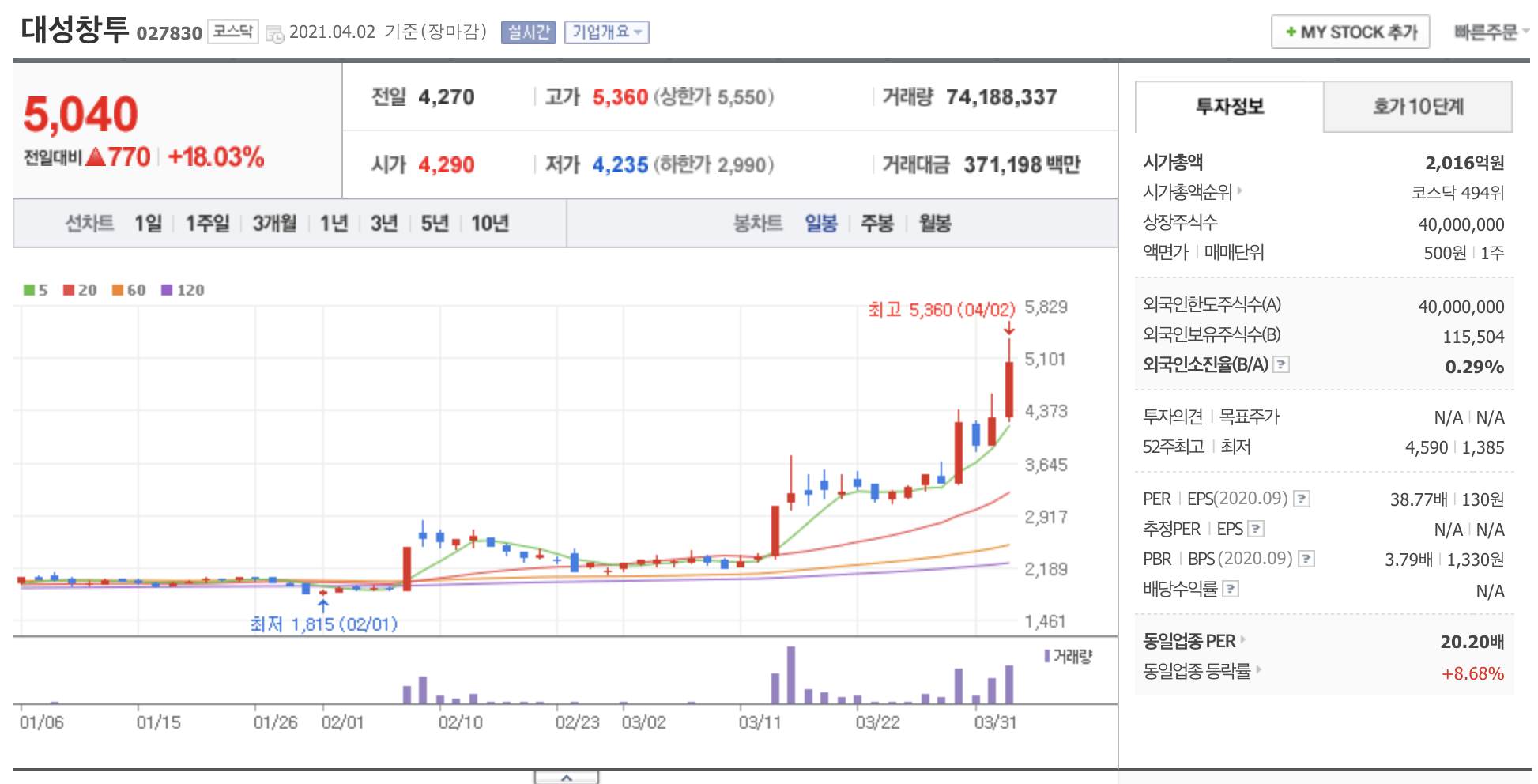Click the 실시간 real-time badge
Image resolution: width=1538 pixels, height=784 pixels.
tap(529, 32)
